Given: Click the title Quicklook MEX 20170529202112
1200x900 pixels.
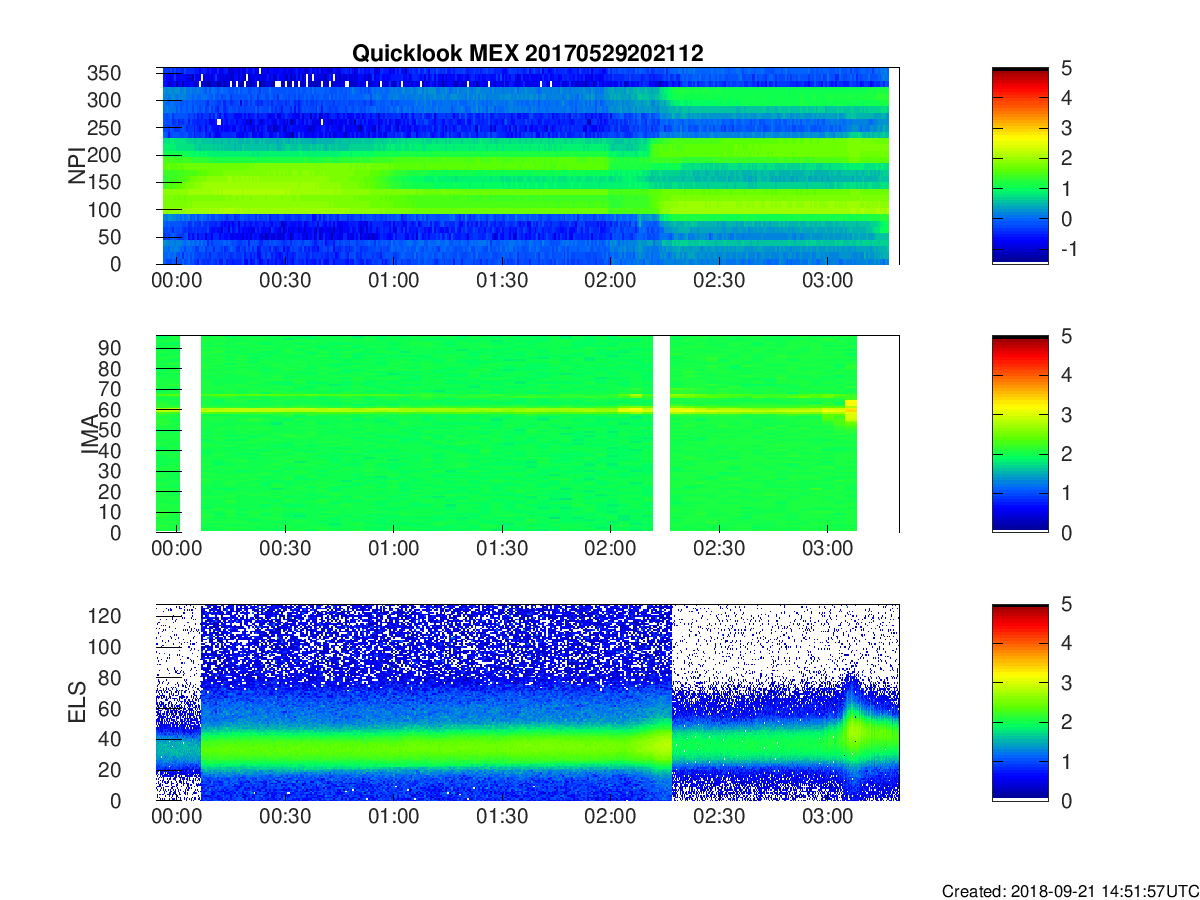Looking at the screenshot, I should coord(527,54).
